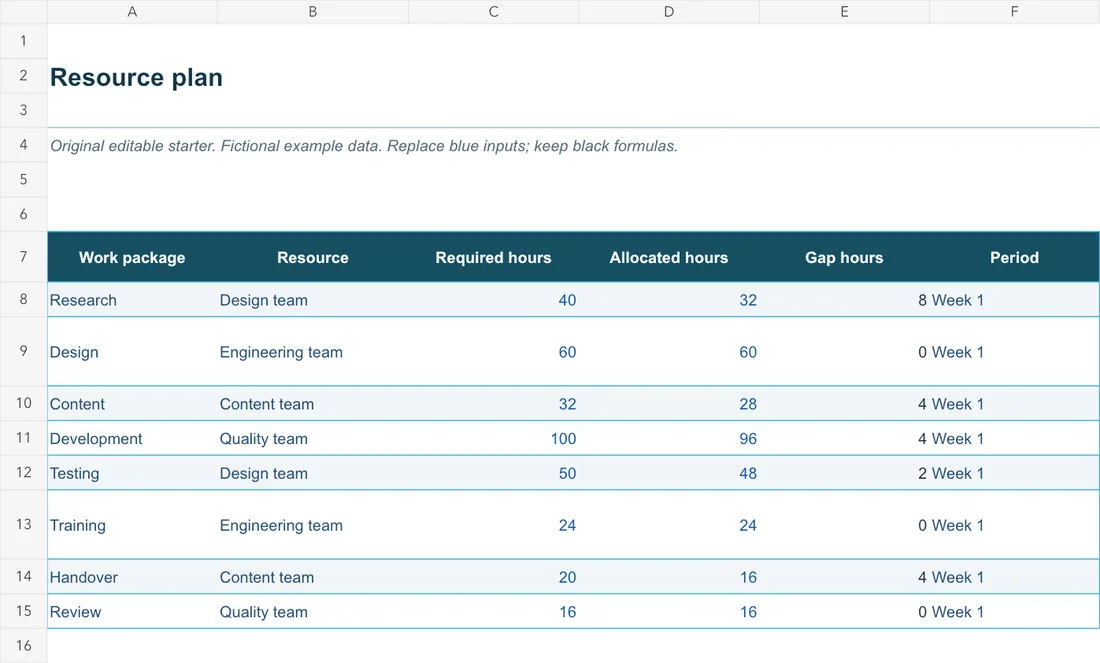Click the "Allocated hours" header cell
The width and height of the screenshot is (1100, 663).
point(669,257)
